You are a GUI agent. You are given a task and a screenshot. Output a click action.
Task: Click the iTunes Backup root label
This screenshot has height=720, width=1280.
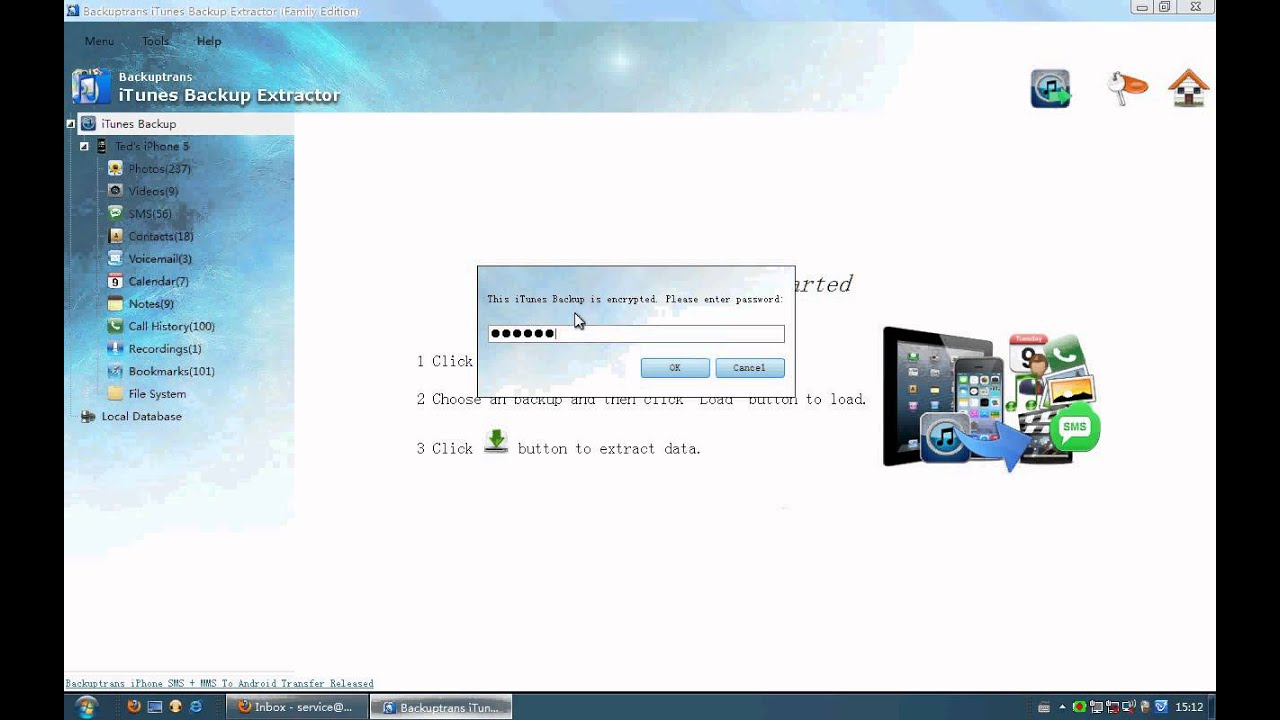click(x=139, y=124)
